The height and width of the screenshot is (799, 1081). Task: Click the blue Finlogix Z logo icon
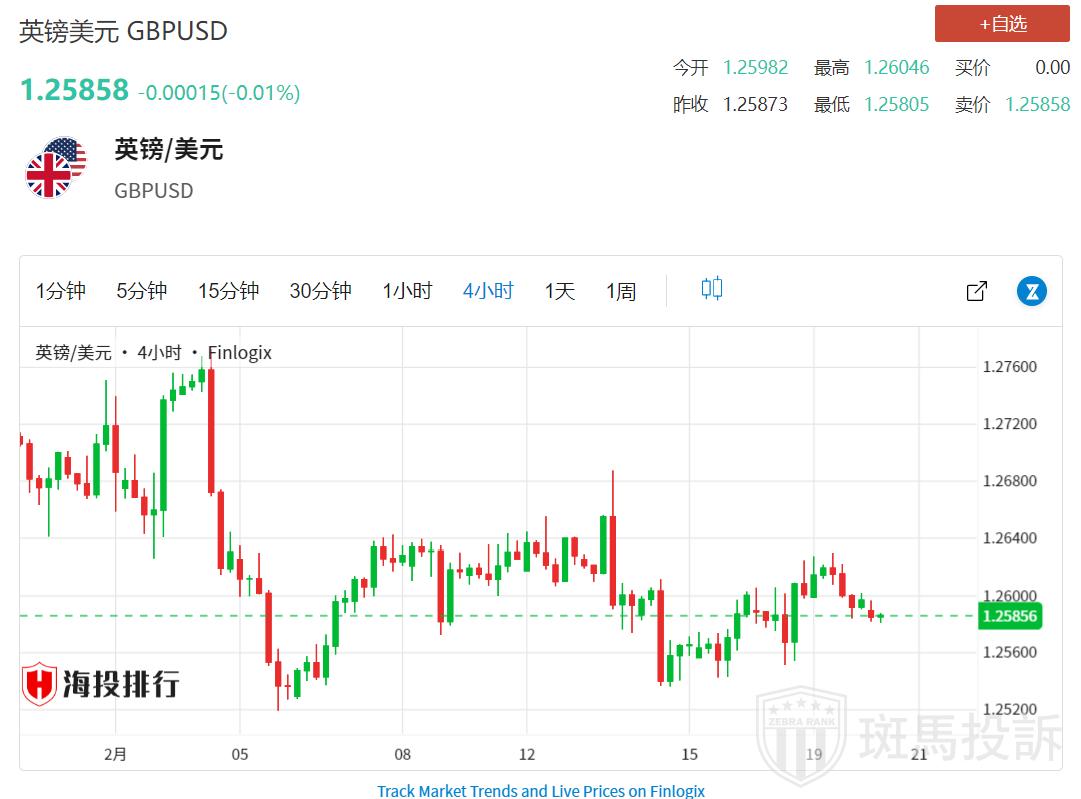(x=1031, y=291)
